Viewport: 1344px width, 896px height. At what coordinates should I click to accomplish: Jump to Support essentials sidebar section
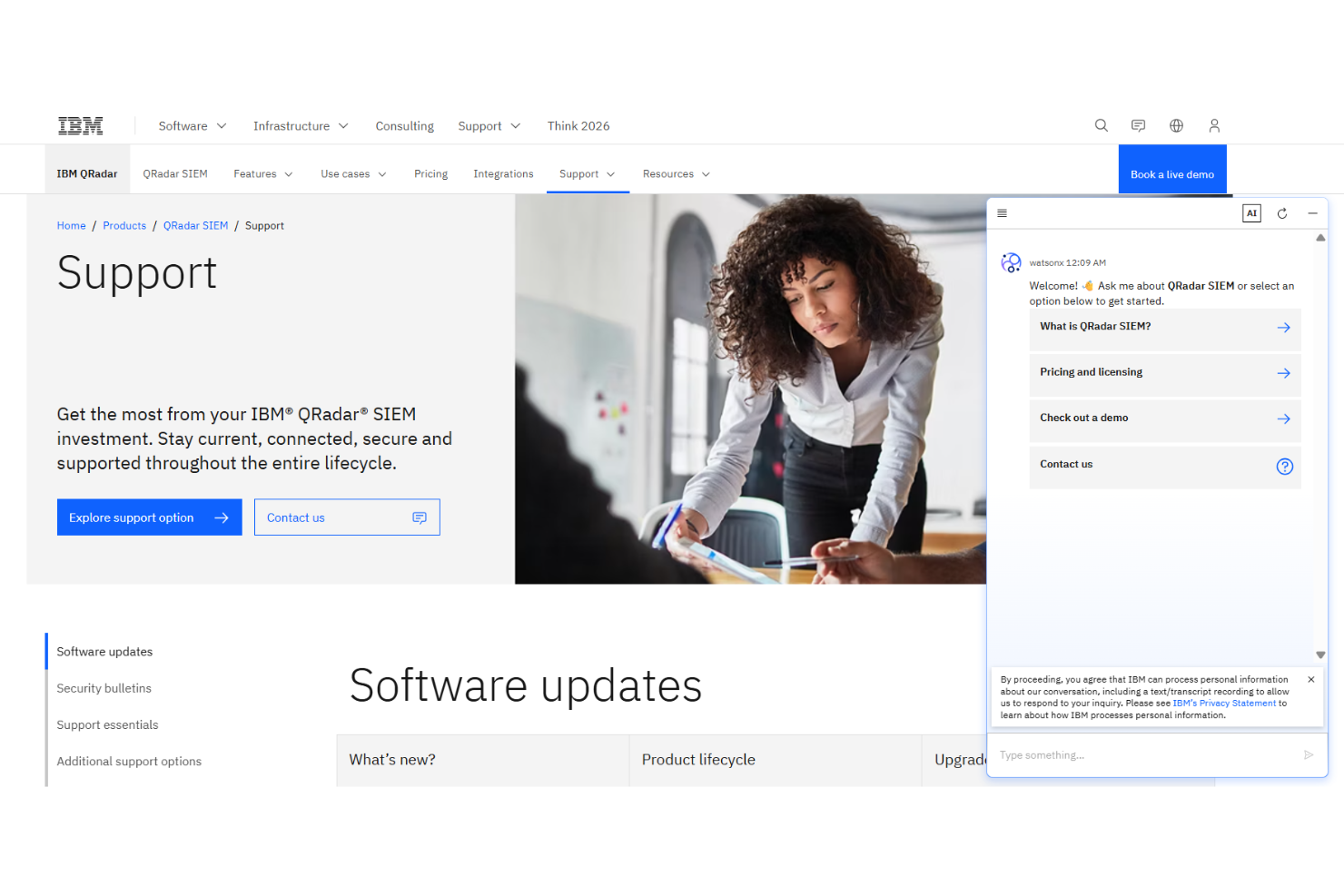point(107,724)
